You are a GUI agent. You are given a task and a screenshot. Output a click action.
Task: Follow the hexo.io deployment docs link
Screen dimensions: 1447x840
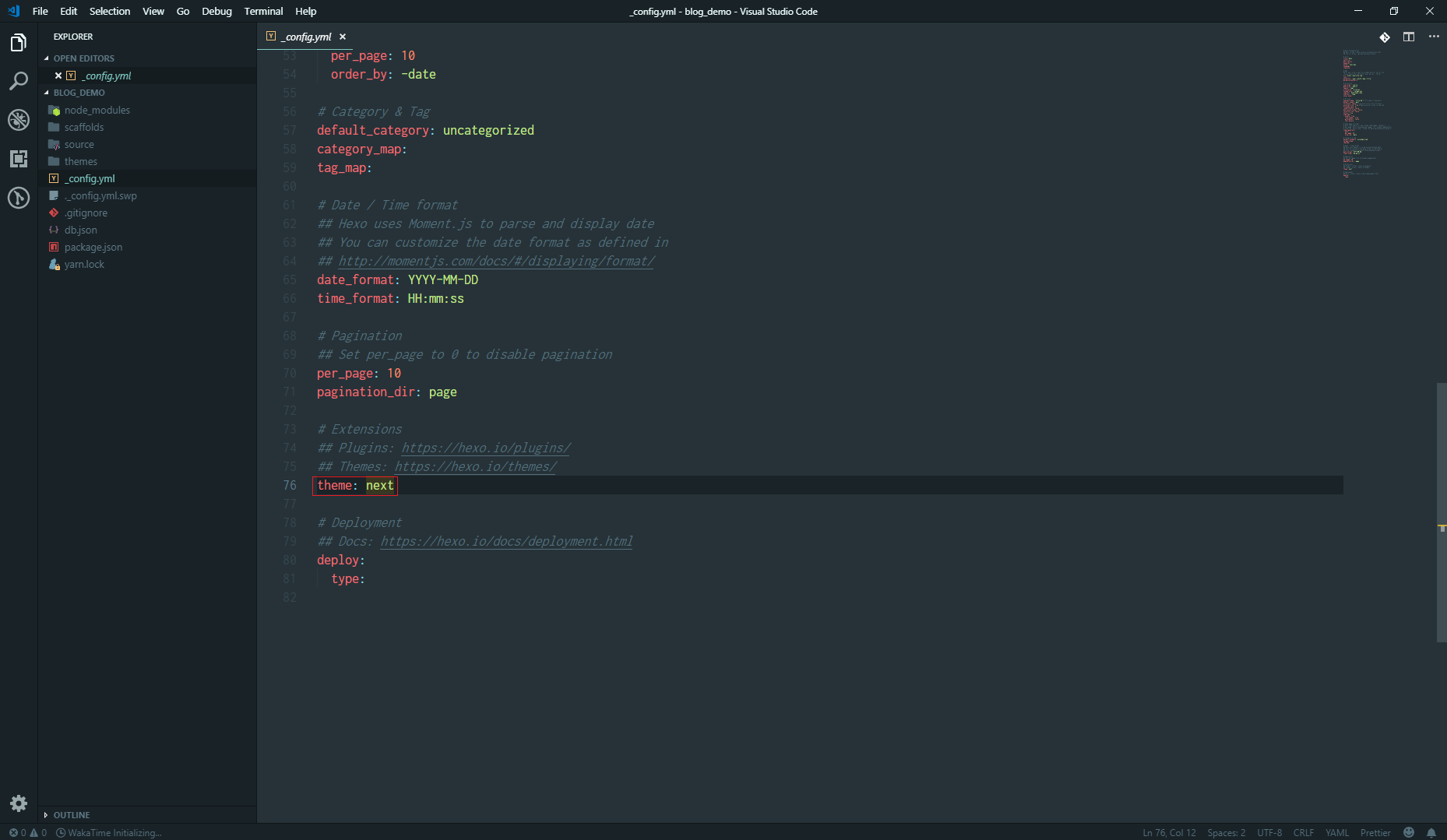click(506, 541)
